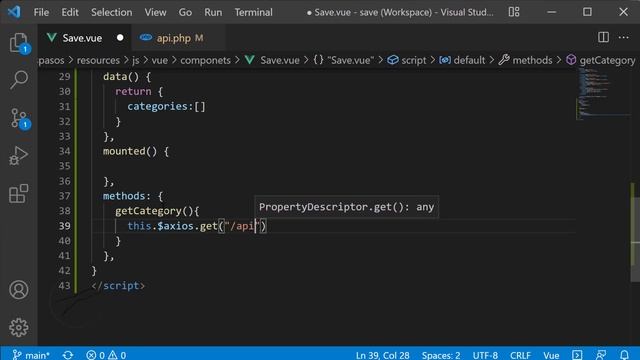
Task: Synchronize changes via the sync icon
Action: (68, 355)
